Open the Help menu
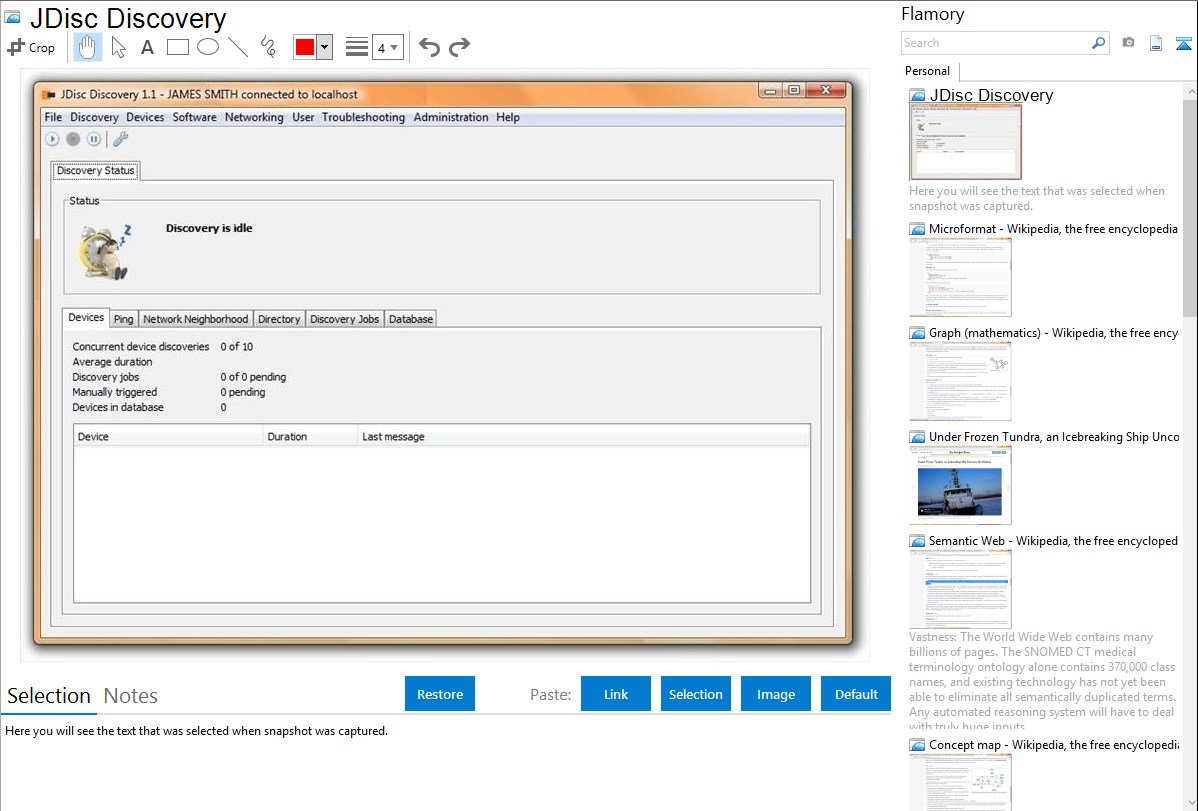The width and height of the screenshot is (1198, 811). [507, 117]
